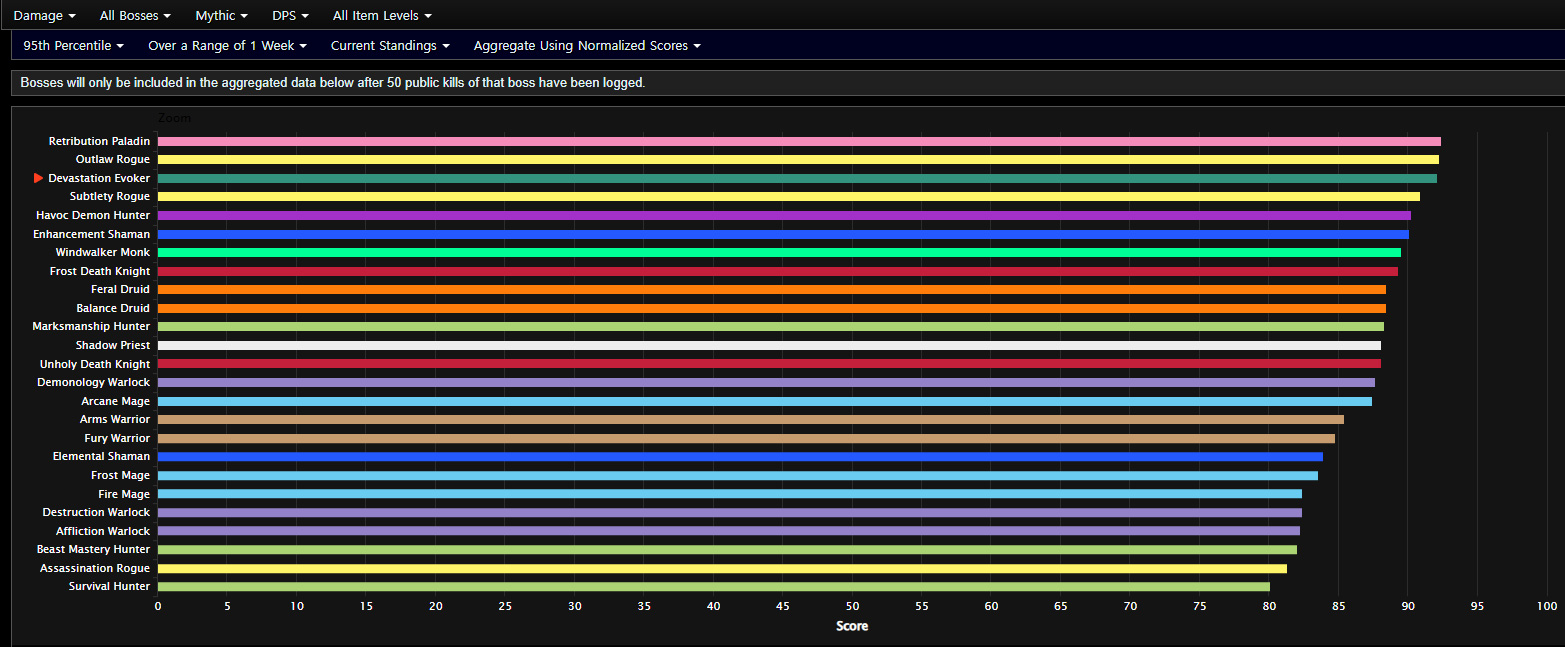Viewport: 1565px width, 647px height.
Task: Select the Unholy Death Knight label
Action: pyautogui.click(x=95, y=364)
